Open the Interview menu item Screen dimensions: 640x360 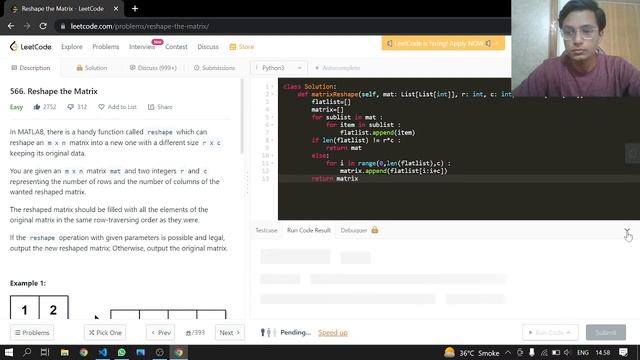click(142, 47)
